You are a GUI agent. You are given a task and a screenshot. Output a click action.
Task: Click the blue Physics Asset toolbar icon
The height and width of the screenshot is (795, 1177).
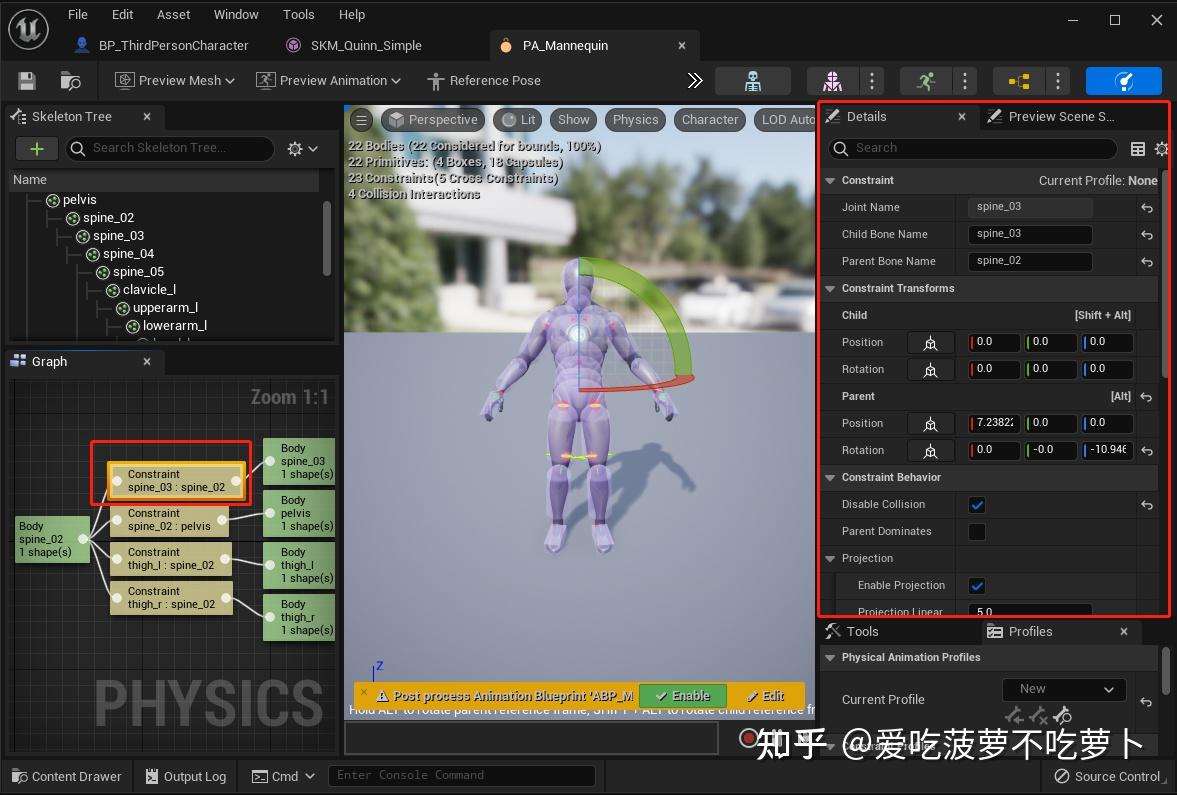[1124, 81]
